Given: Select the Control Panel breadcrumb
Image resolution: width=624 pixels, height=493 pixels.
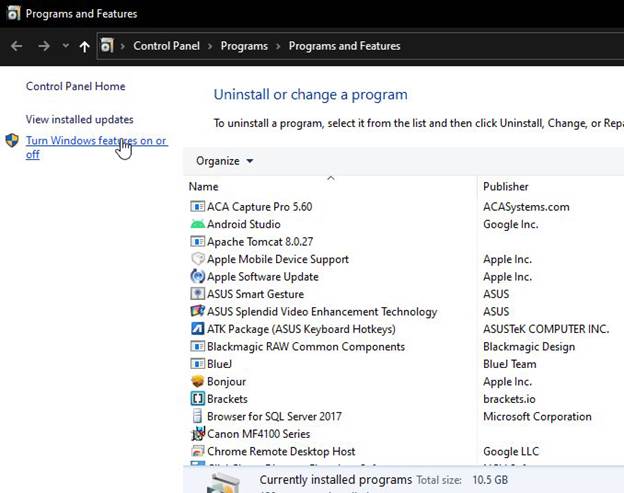Looking at the screenshot, I should click(166, 46).
